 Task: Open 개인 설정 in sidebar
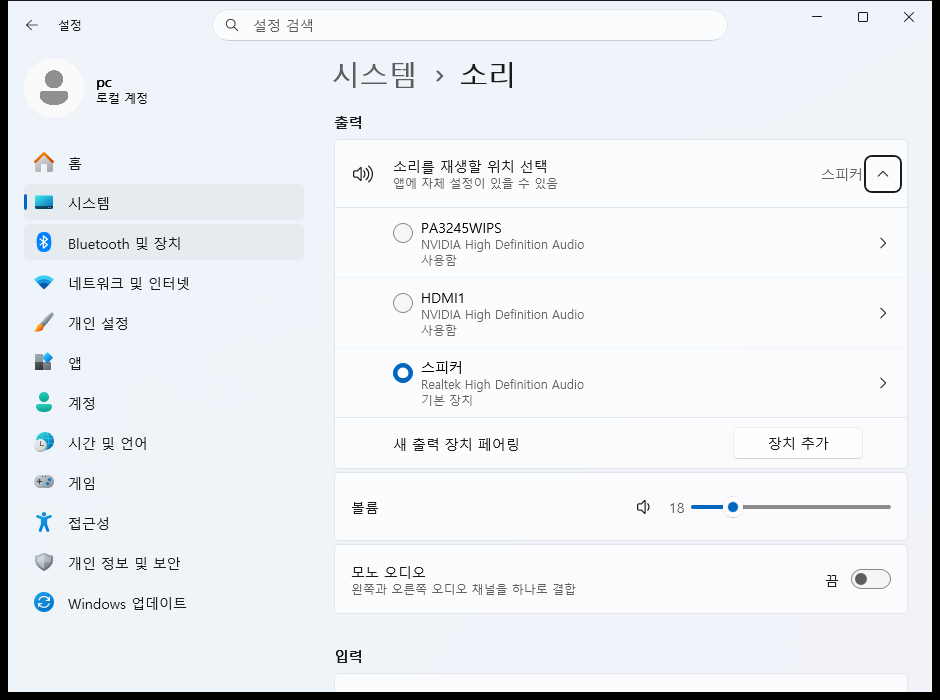point(164,323)
